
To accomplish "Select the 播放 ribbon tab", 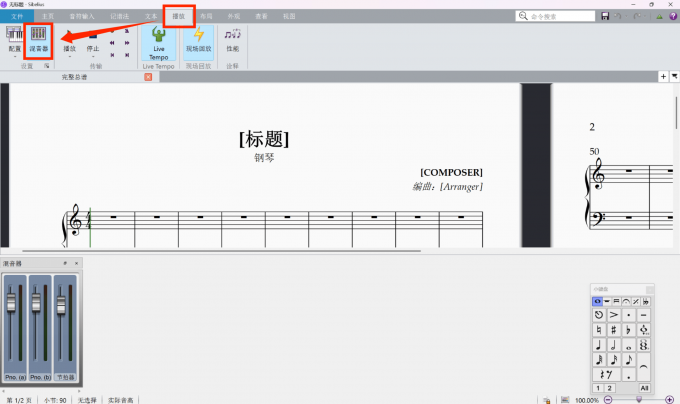I will tap(179, 16).
